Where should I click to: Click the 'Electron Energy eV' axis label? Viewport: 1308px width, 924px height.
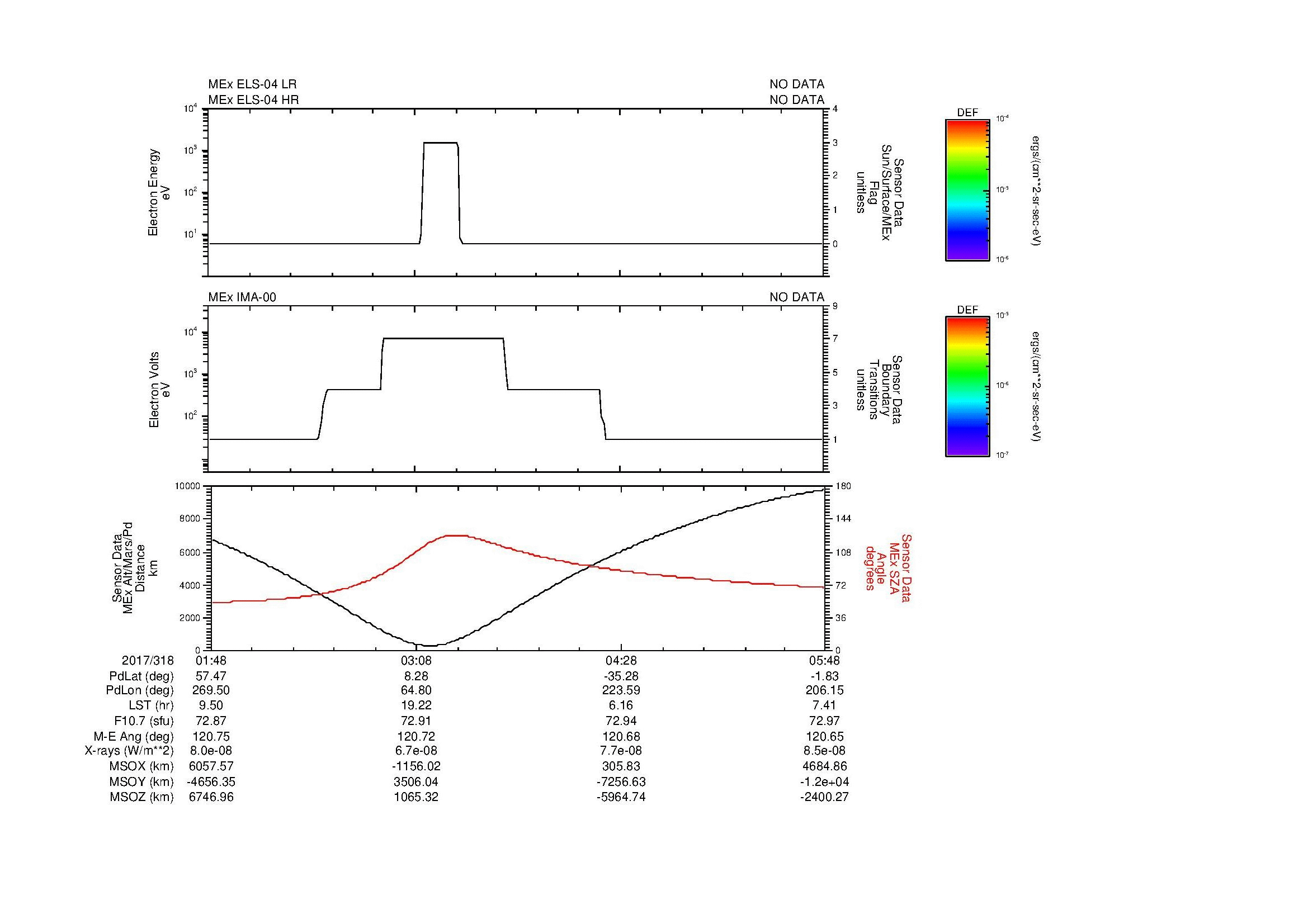point(159,192)
